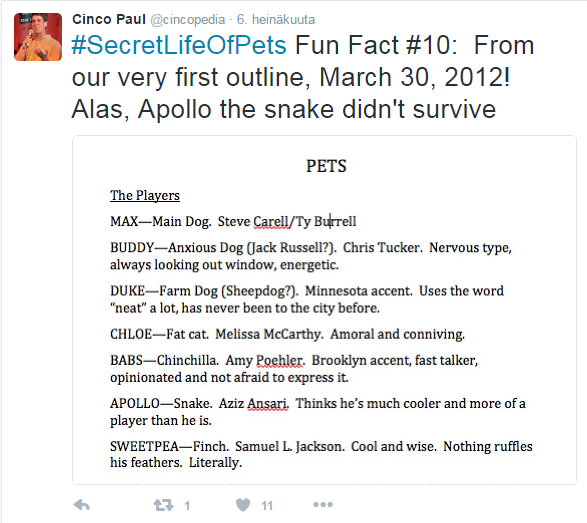Click the underlined The Players heading
This screenshot has height=523, width=587.
click(x=145, y=195)
